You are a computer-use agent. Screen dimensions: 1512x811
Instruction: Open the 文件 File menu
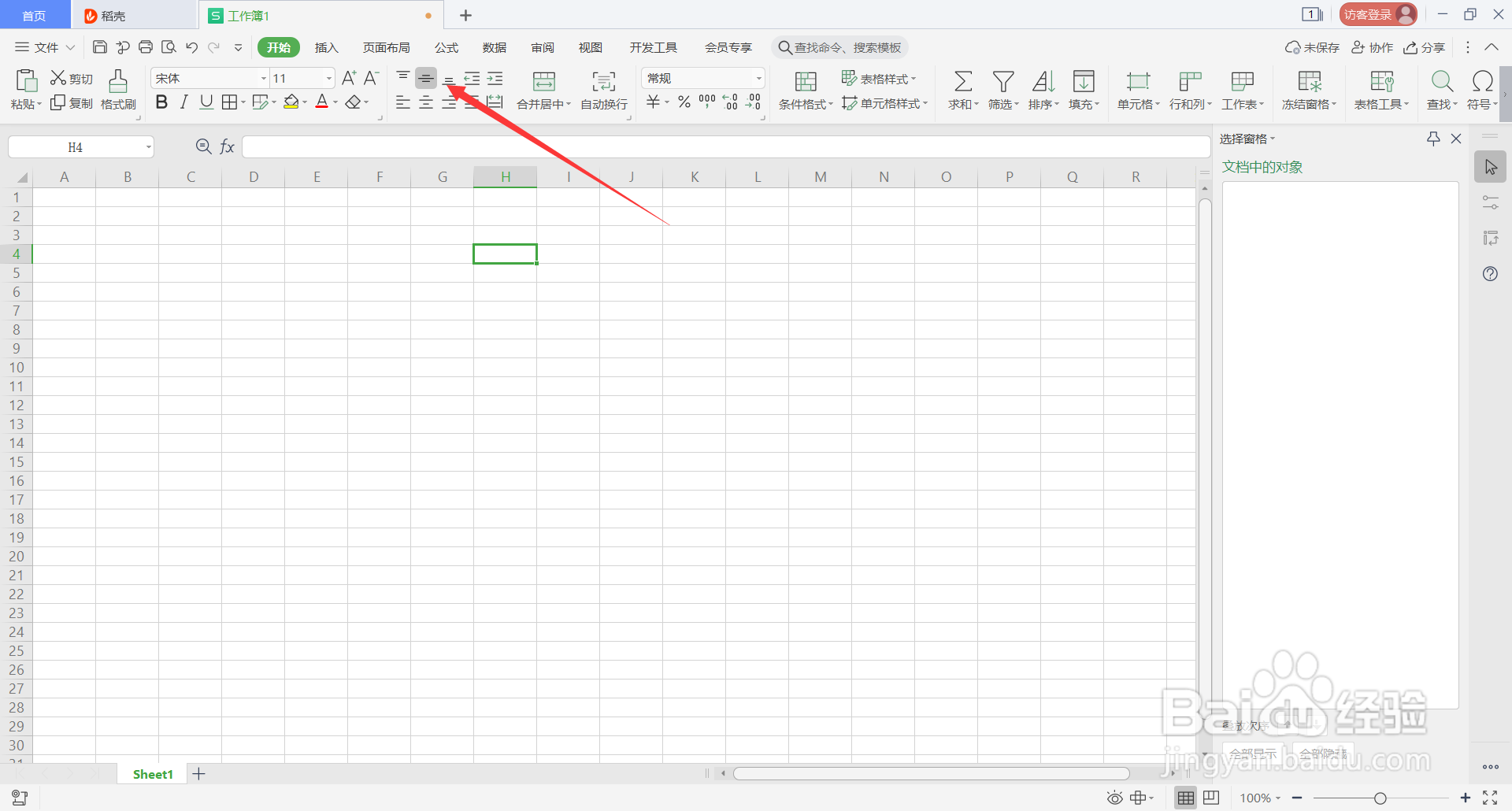[x=45, y=47]
